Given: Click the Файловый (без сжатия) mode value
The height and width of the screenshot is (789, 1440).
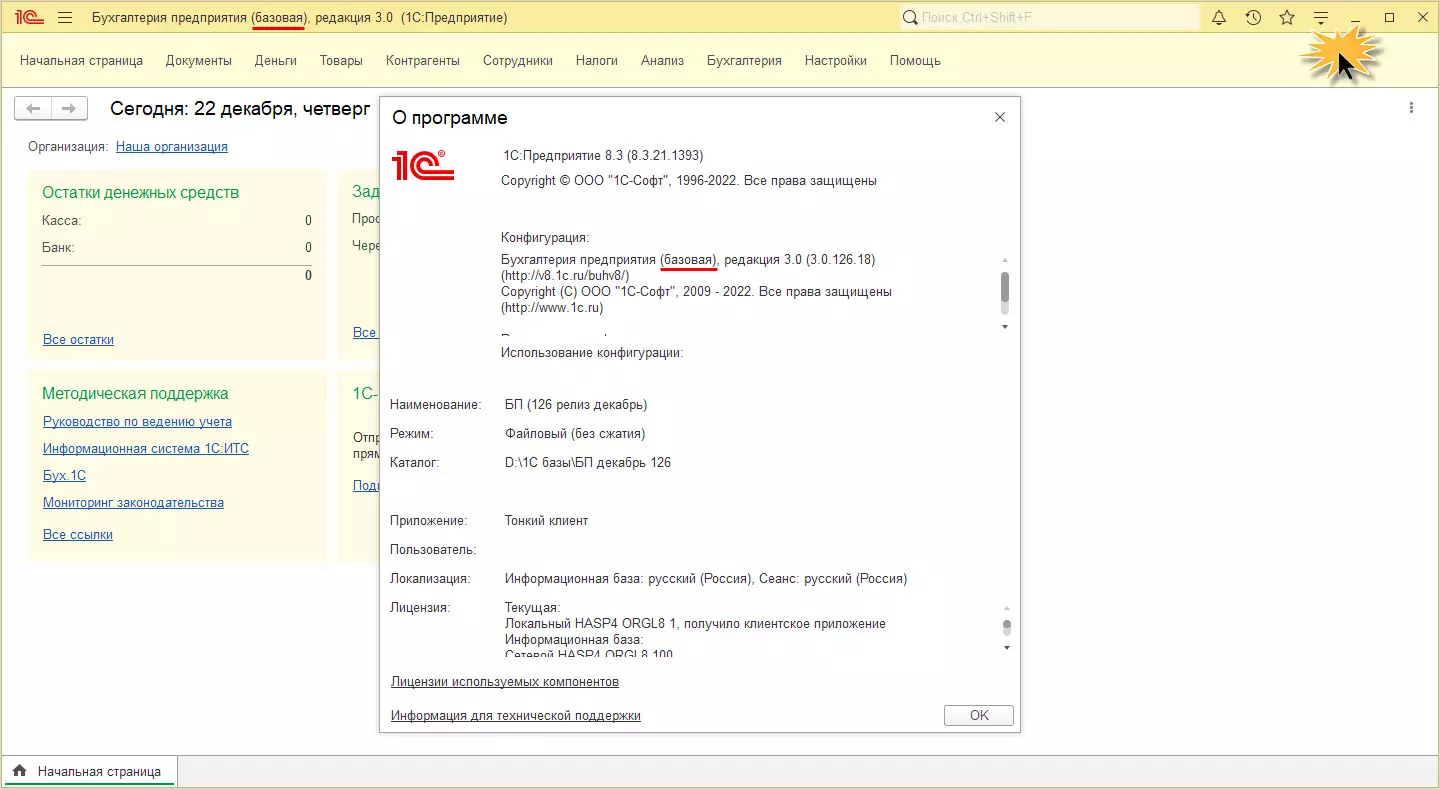Looking at the screenshot, I should [x=575, y=433].
